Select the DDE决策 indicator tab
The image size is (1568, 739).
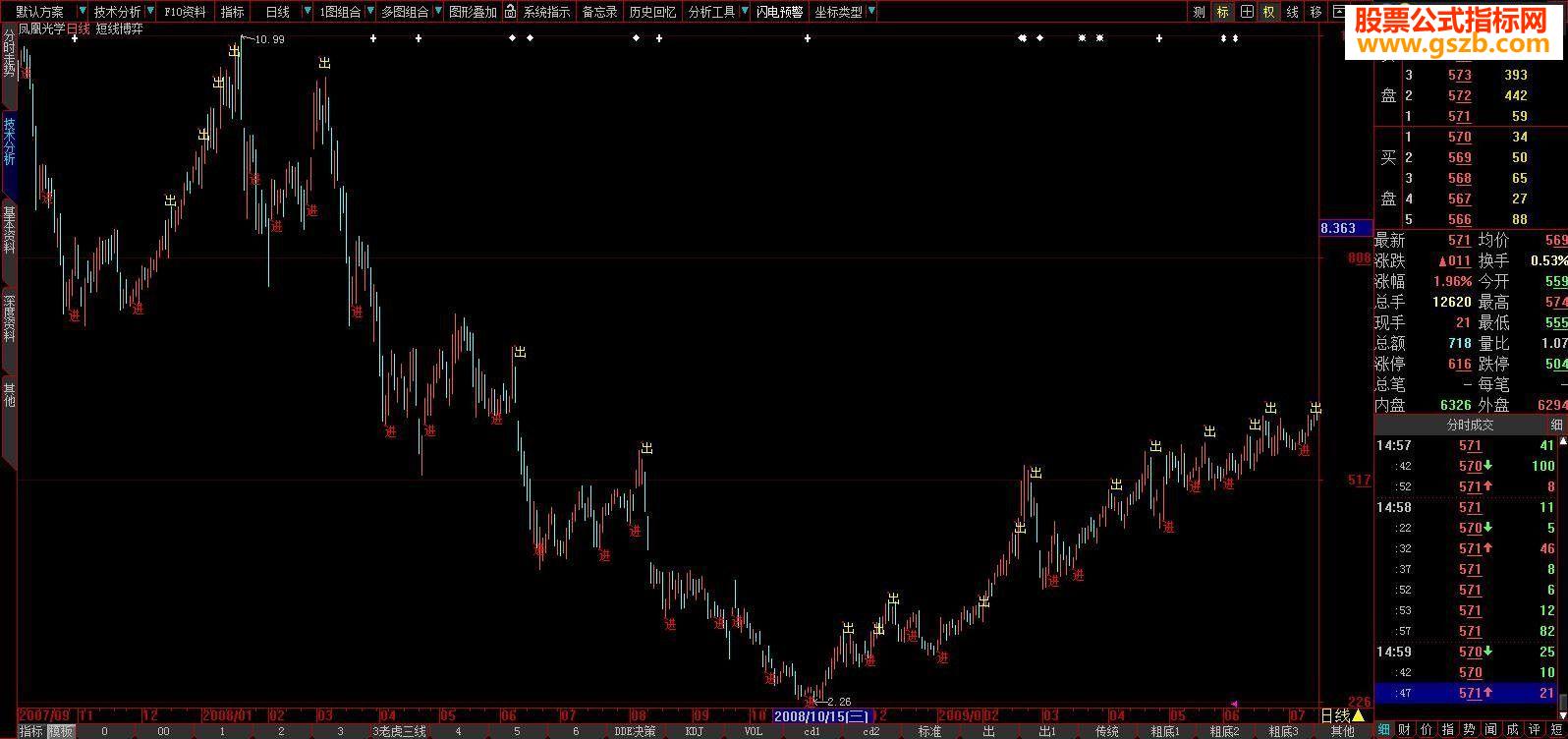point(635,731)
